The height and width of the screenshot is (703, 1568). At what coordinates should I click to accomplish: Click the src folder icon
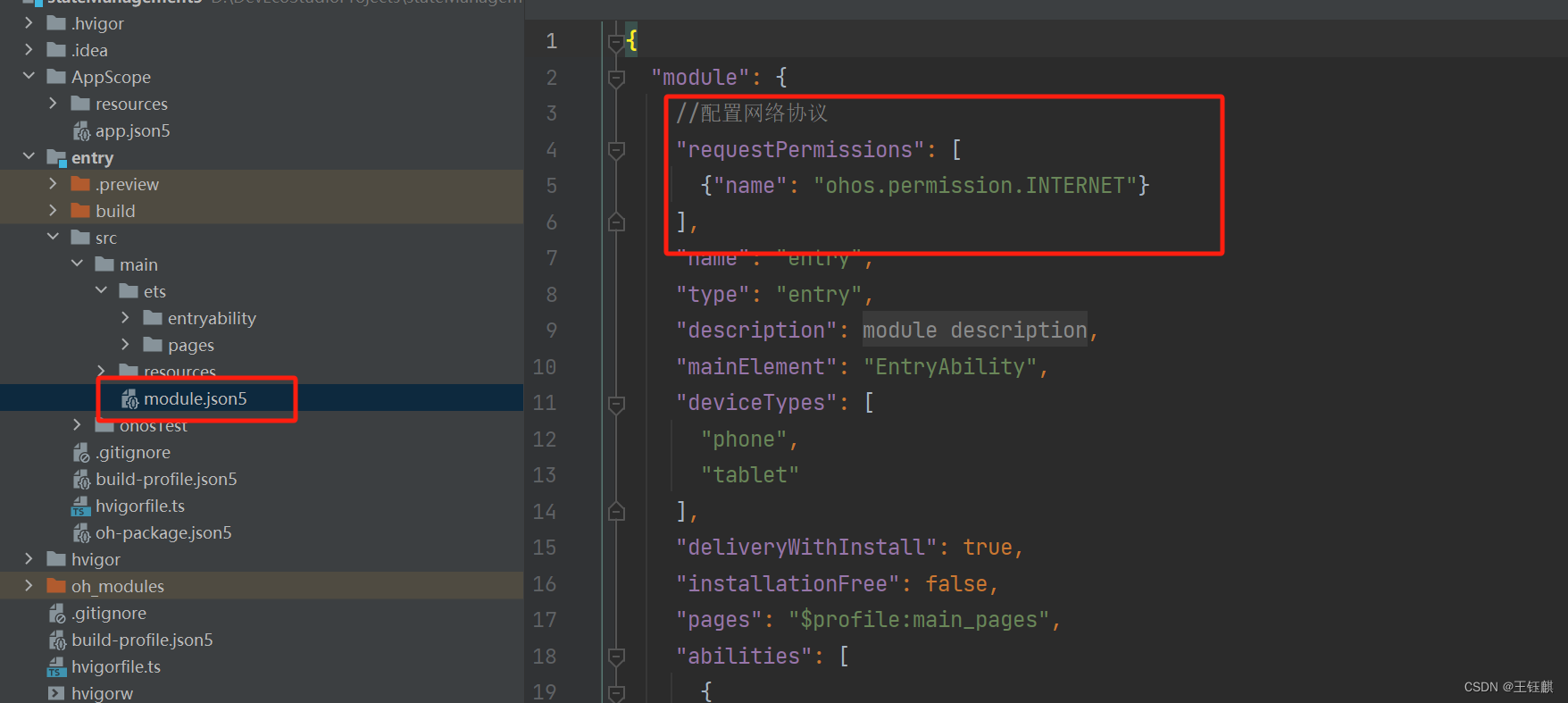click(x=80, y=238)
